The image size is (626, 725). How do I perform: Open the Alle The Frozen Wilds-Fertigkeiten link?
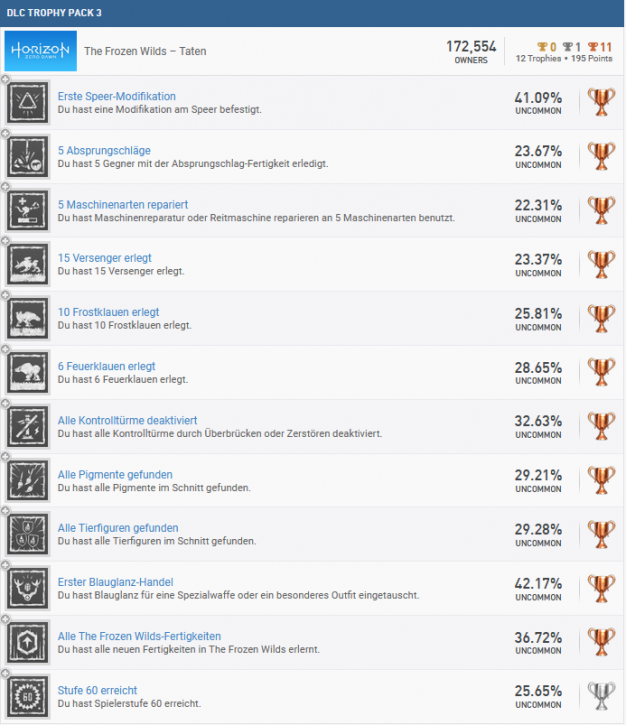point(139,636)
